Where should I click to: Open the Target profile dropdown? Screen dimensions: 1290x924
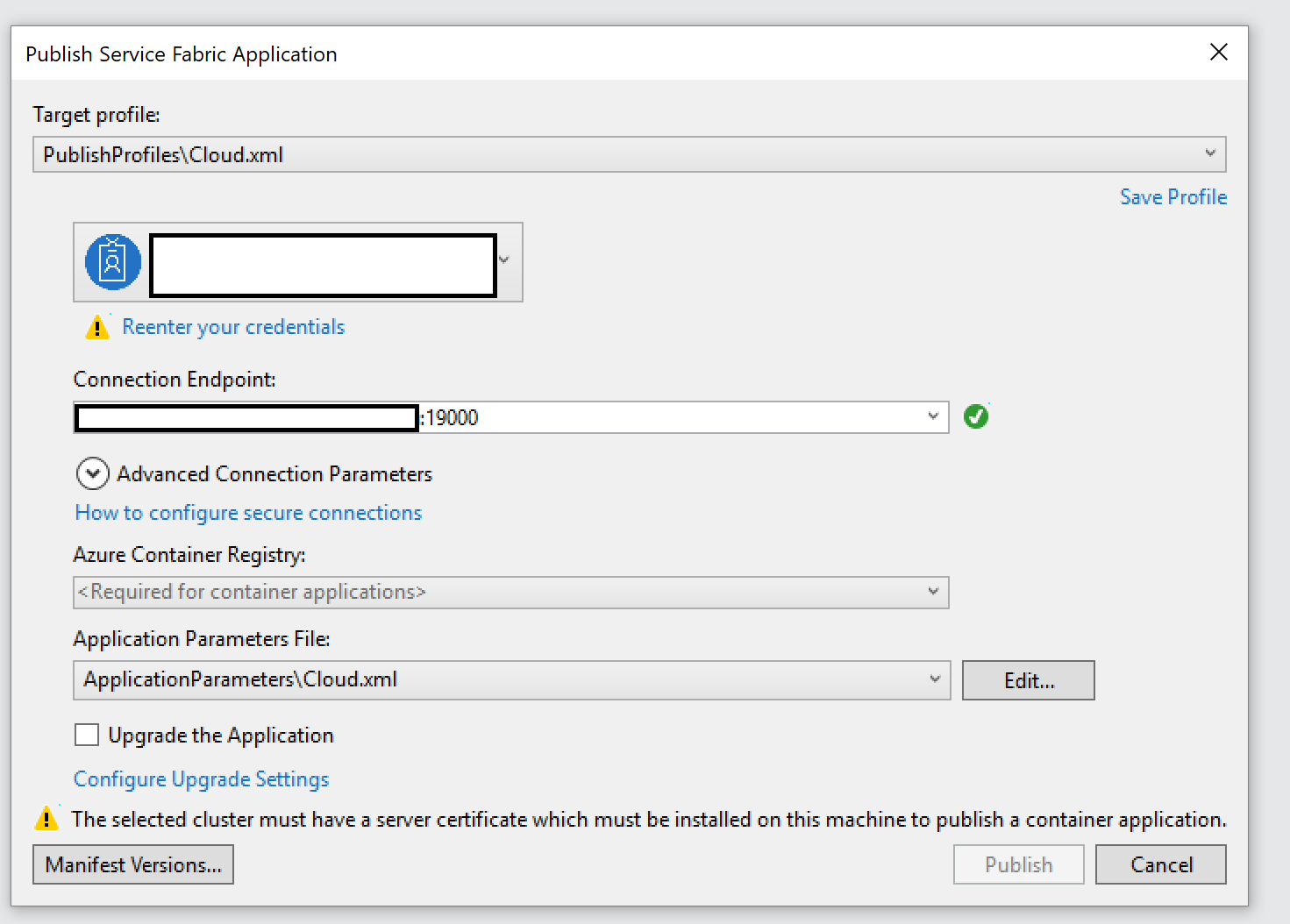(1211, 153)
